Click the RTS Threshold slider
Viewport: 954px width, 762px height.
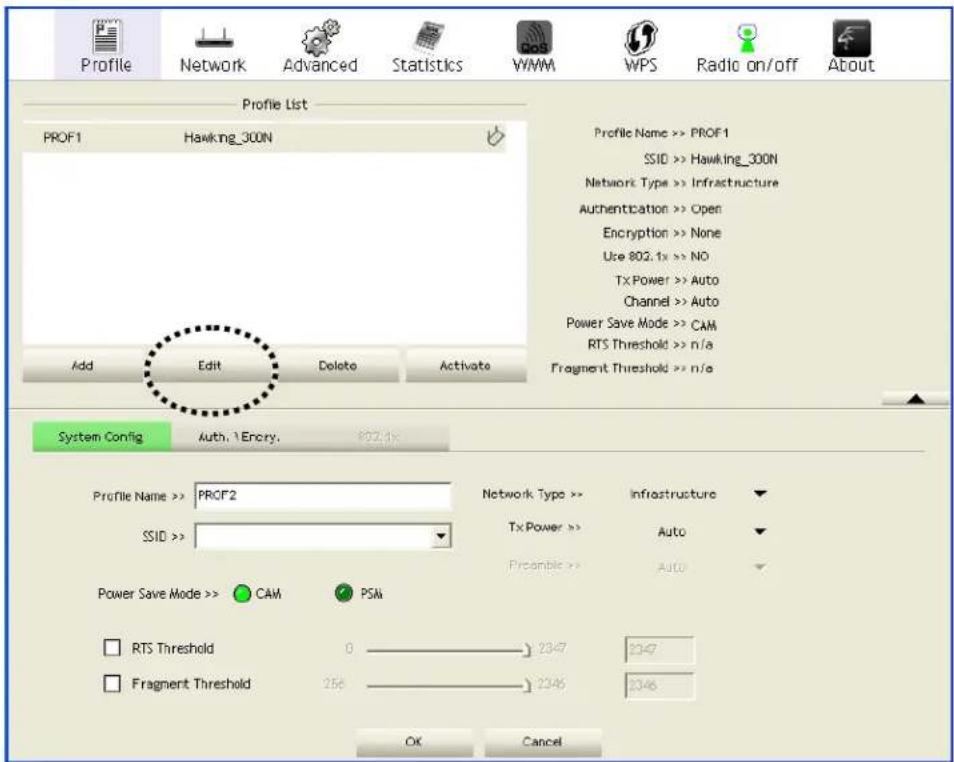[448, 651]
